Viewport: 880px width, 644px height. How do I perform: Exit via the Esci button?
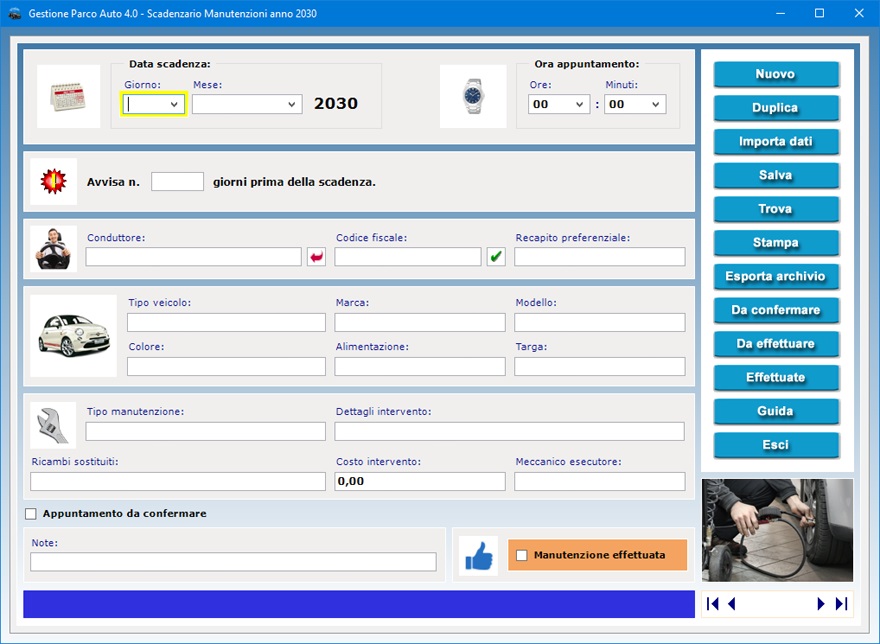coord(776,445)
